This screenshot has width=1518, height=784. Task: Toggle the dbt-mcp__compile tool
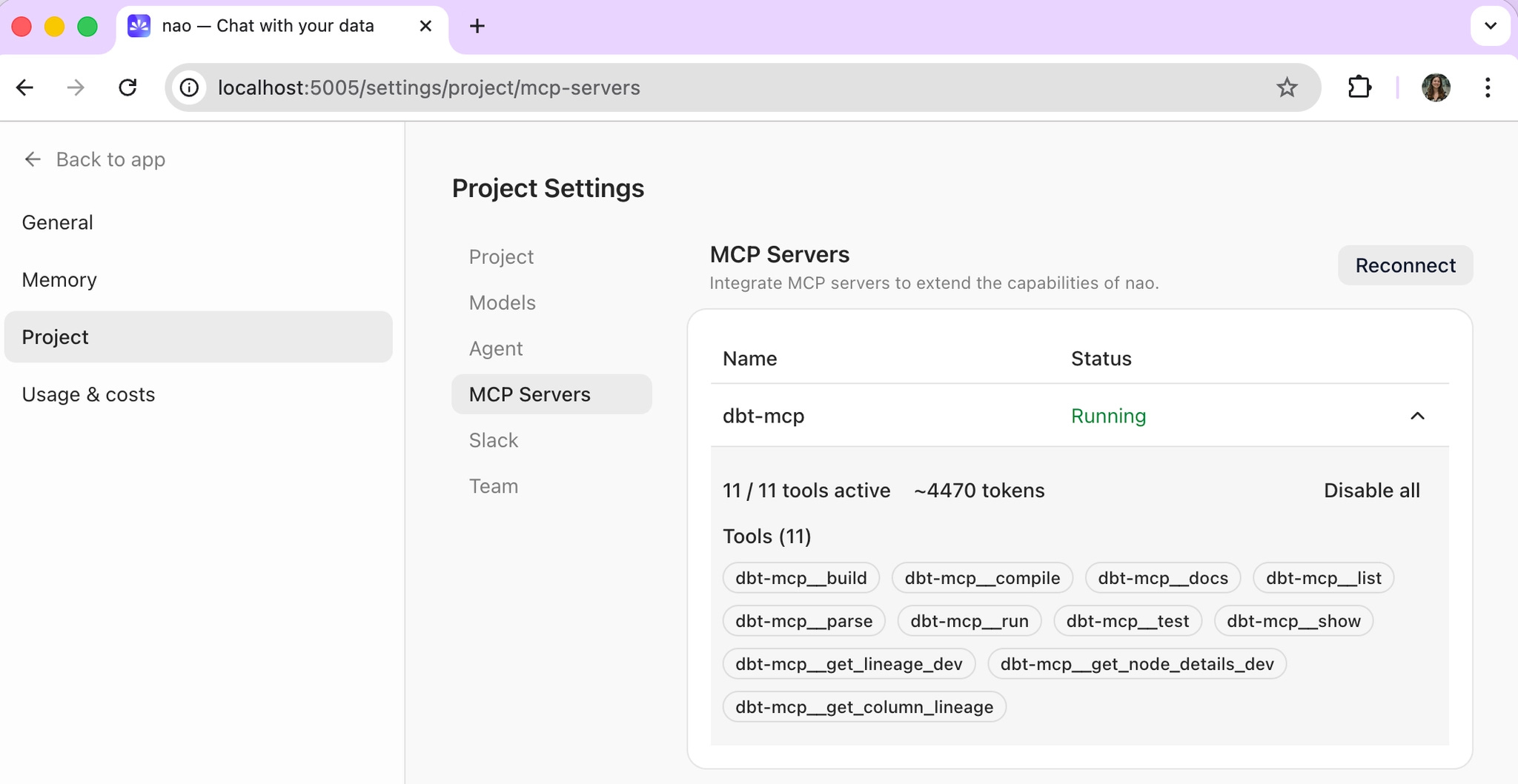click(x=982, y=578)
